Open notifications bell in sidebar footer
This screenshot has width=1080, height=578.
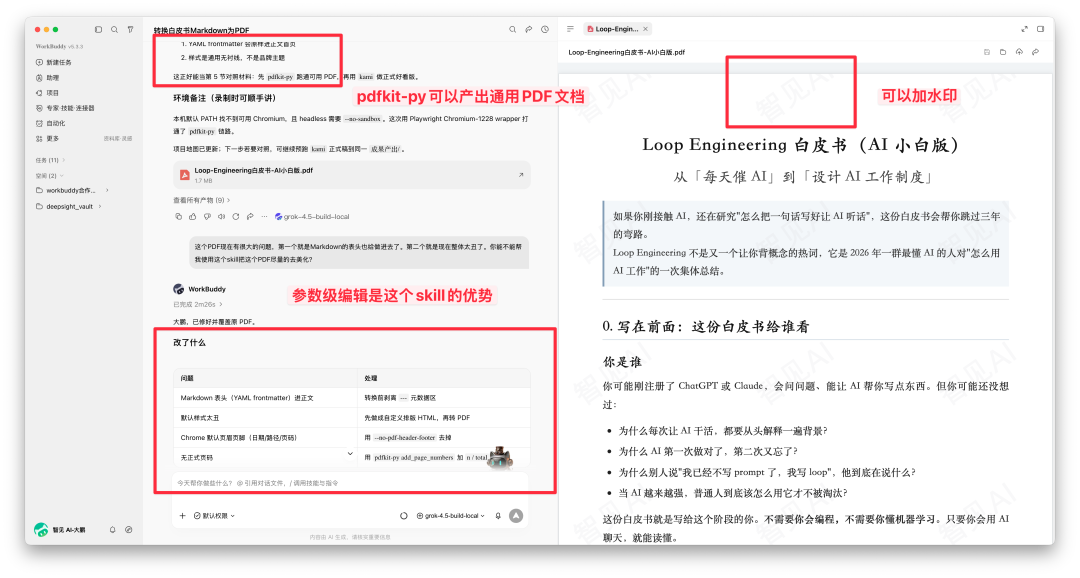pos(112,530)
